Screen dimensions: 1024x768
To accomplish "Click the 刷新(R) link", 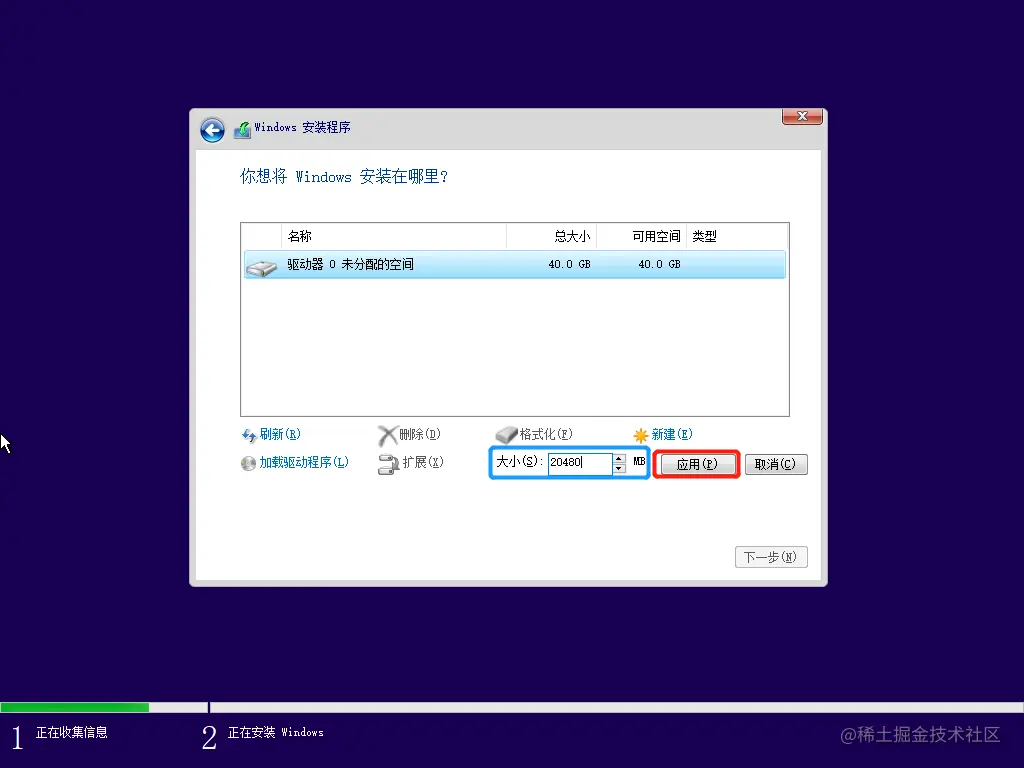I will click(280, 434).
